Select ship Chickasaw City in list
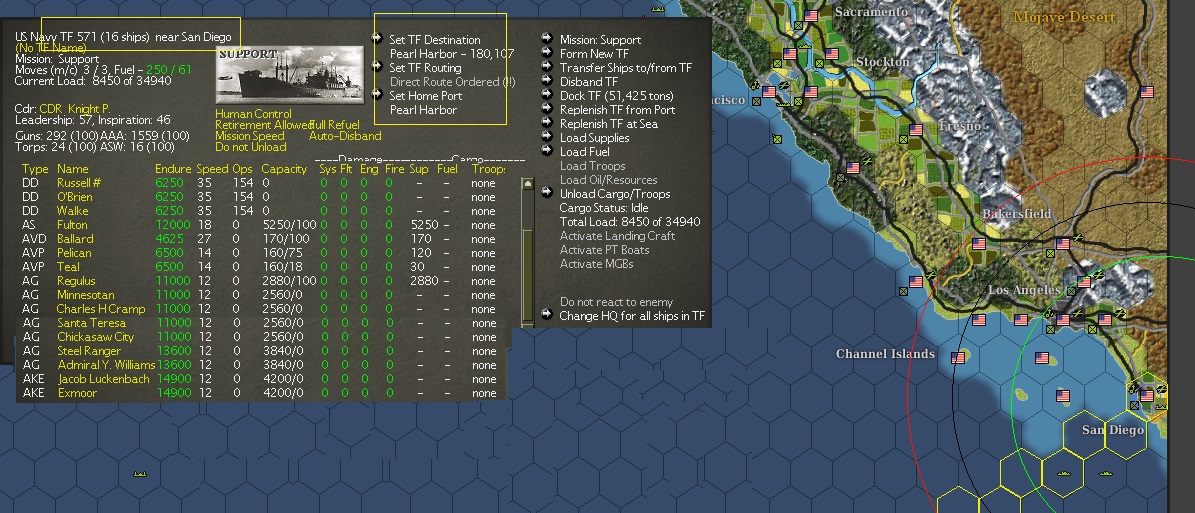This screenshot has width=1195, height=513. (x=95, y=337)
